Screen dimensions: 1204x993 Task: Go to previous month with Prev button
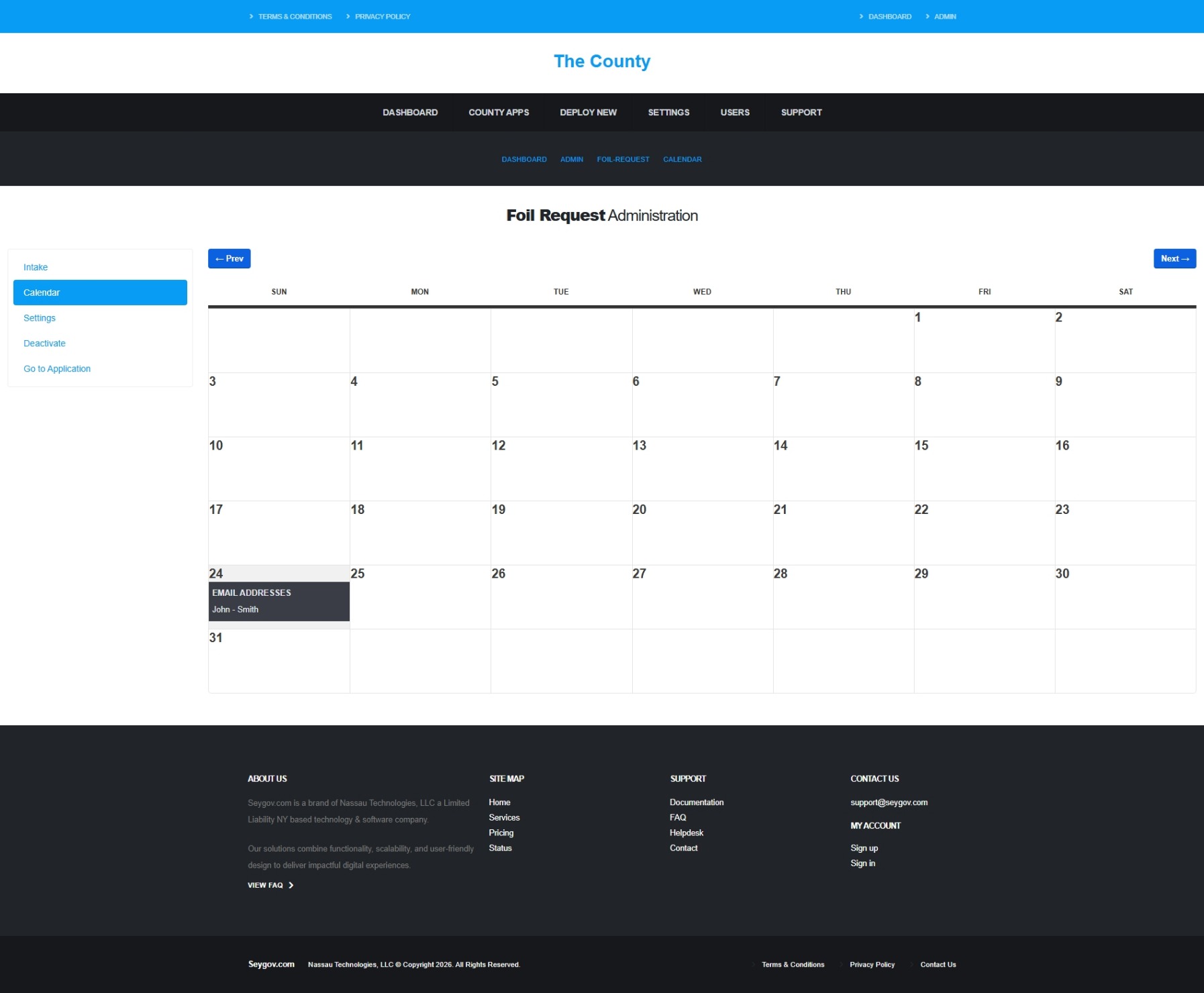point(229,258)
